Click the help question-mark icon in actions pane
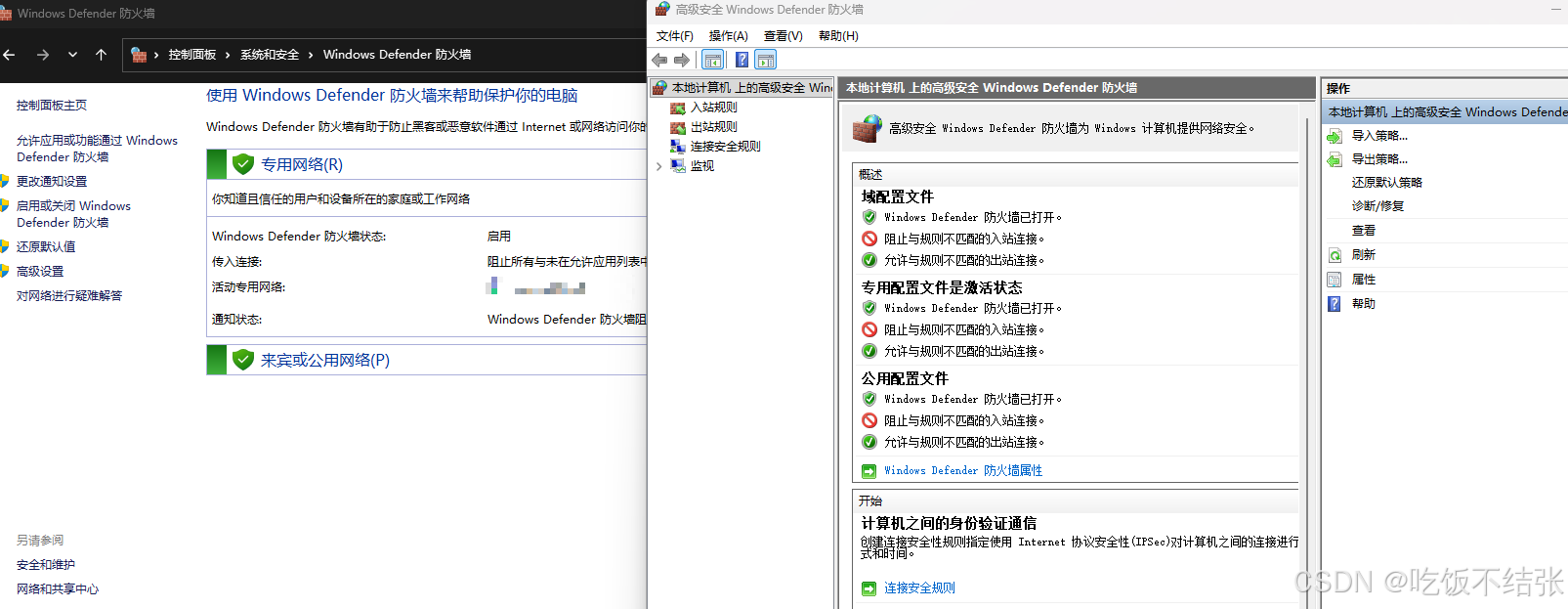 pos(1335,304)
